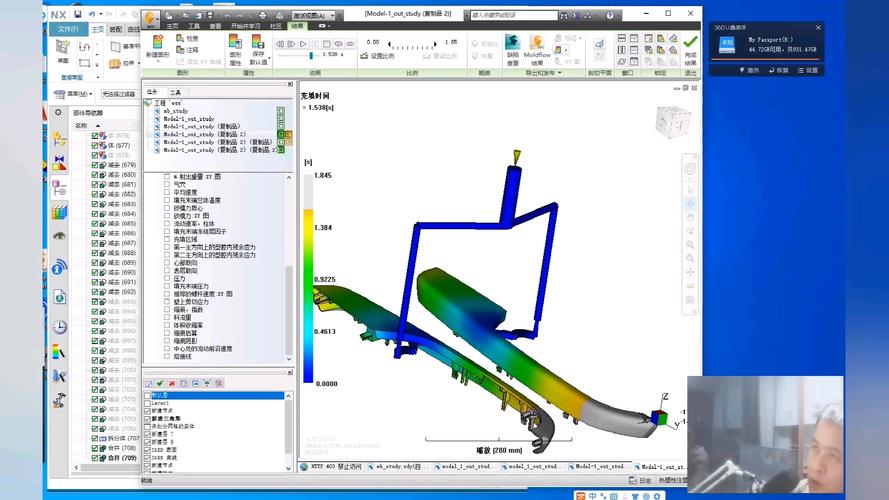This screenshot has width=889, height=500.
Task: Select the Results (结果) ribbon tab
Action: point(297,26)
